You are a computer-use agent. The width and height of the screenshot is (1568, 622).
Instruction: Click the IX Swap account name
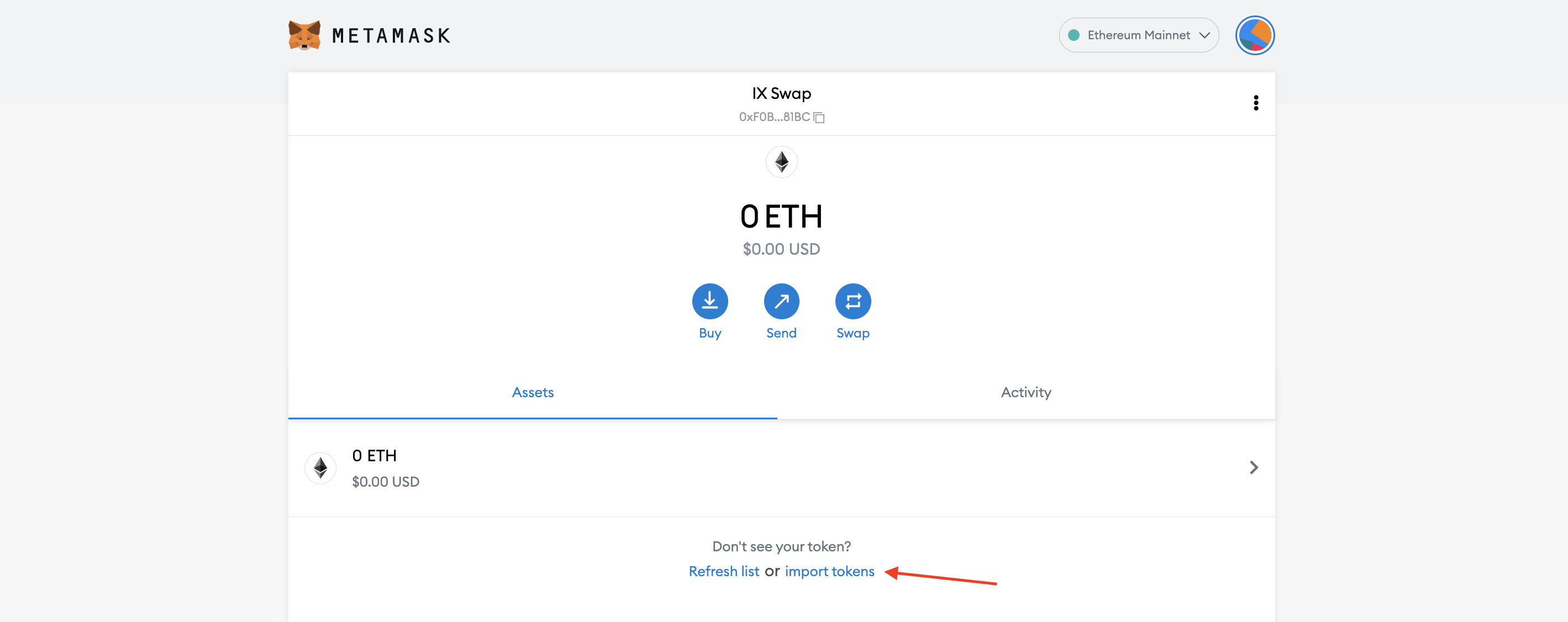click(x=781, y=93)
